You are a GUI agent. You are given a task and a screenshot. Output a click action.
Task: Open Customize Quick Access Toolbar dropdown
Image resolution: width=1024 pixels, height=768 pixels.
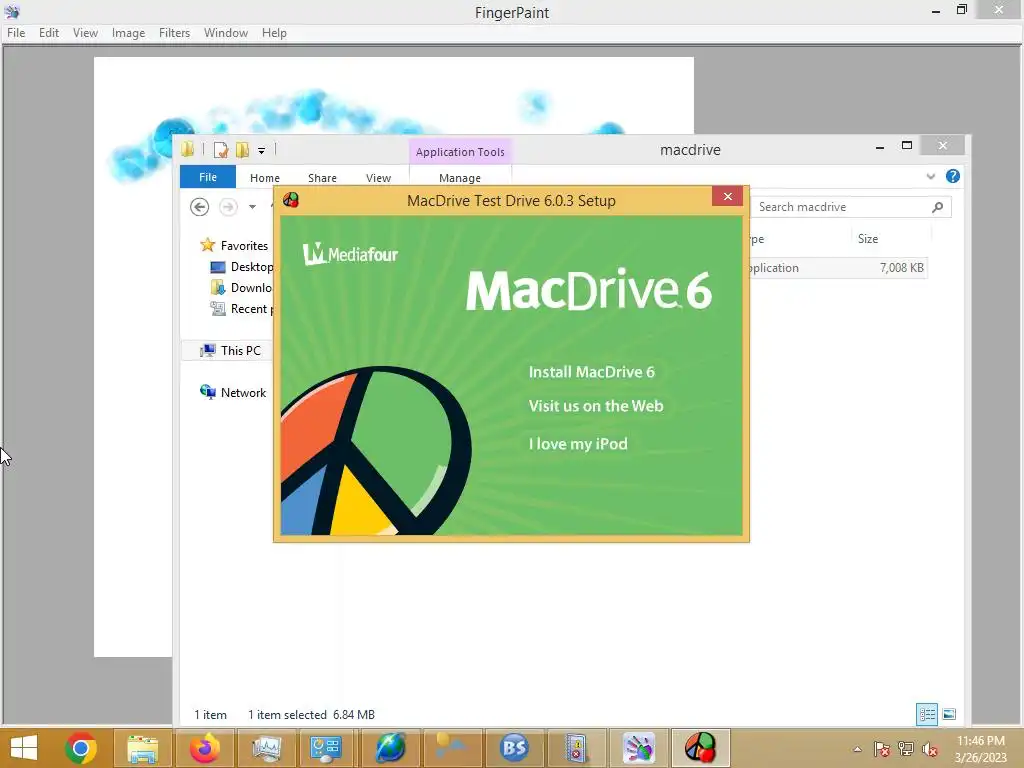click(x=261, y=151)
